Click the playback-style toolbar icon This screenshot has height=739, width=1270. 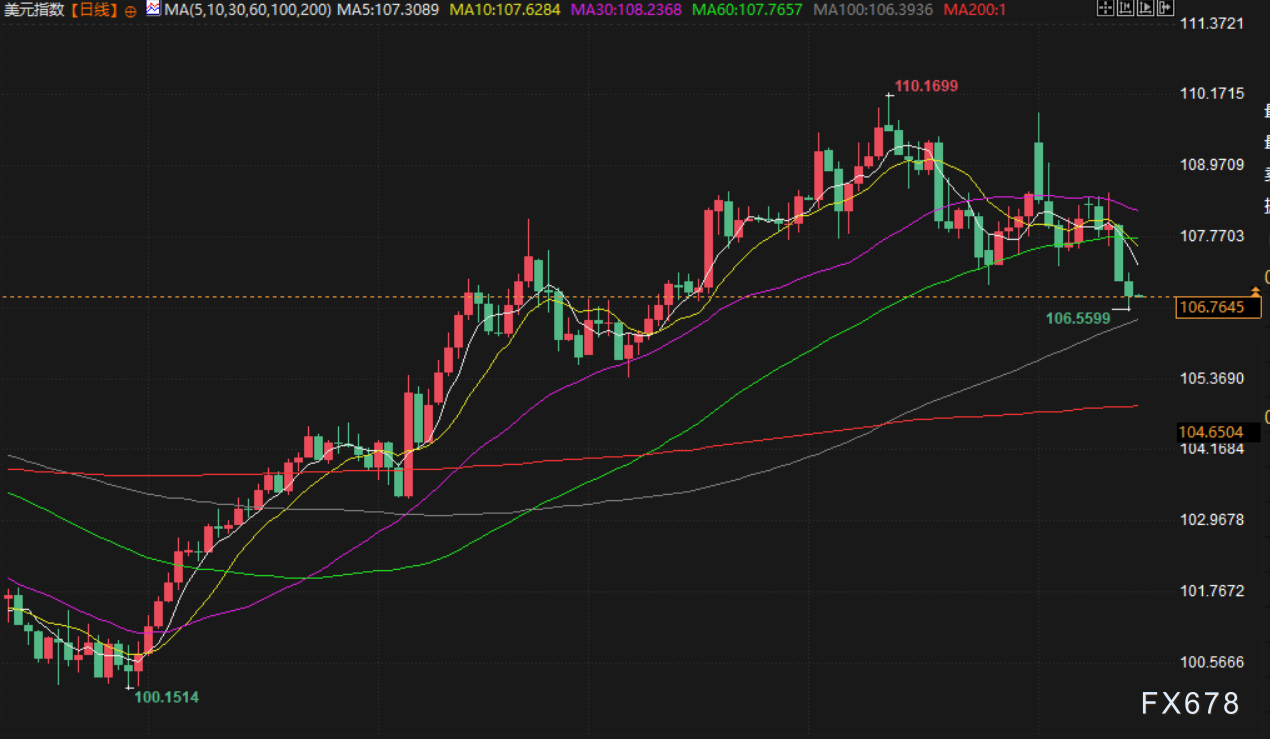click(x=1145, y=9)
